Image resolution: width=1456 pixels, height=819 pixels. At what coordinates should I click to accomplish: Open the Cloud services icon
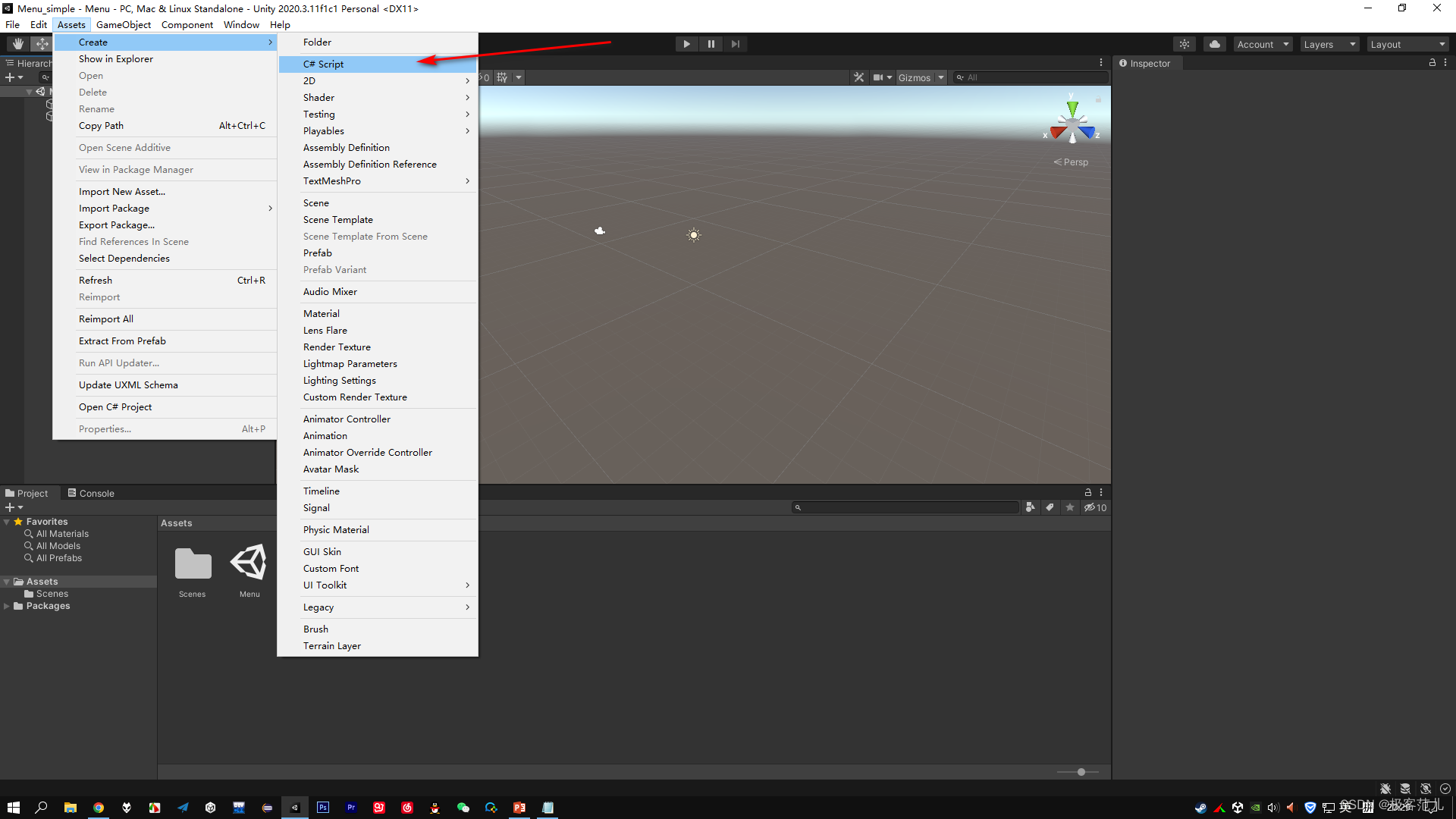(1215, 44)
